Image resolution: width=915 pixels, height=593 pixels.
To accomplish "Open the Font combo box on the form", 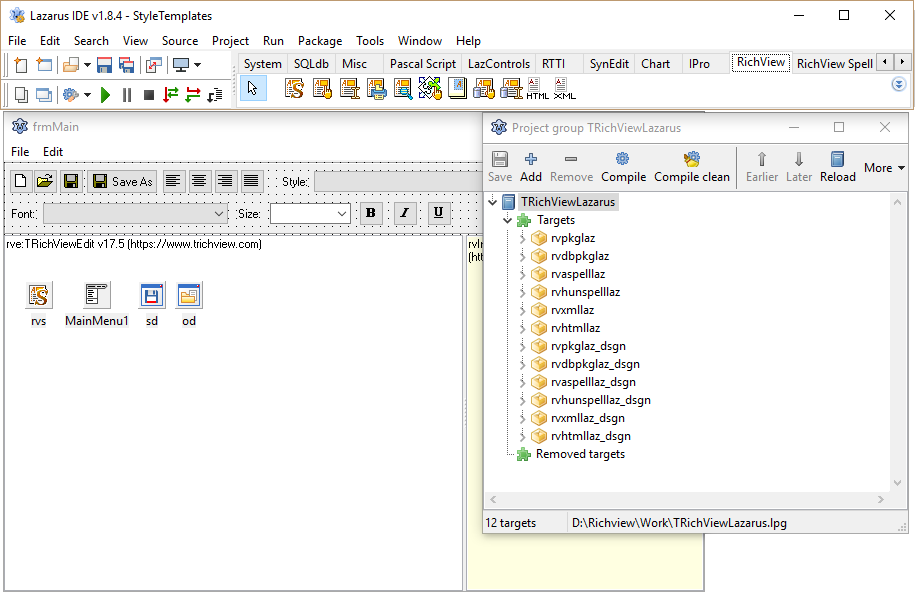I will coord(135,214).
